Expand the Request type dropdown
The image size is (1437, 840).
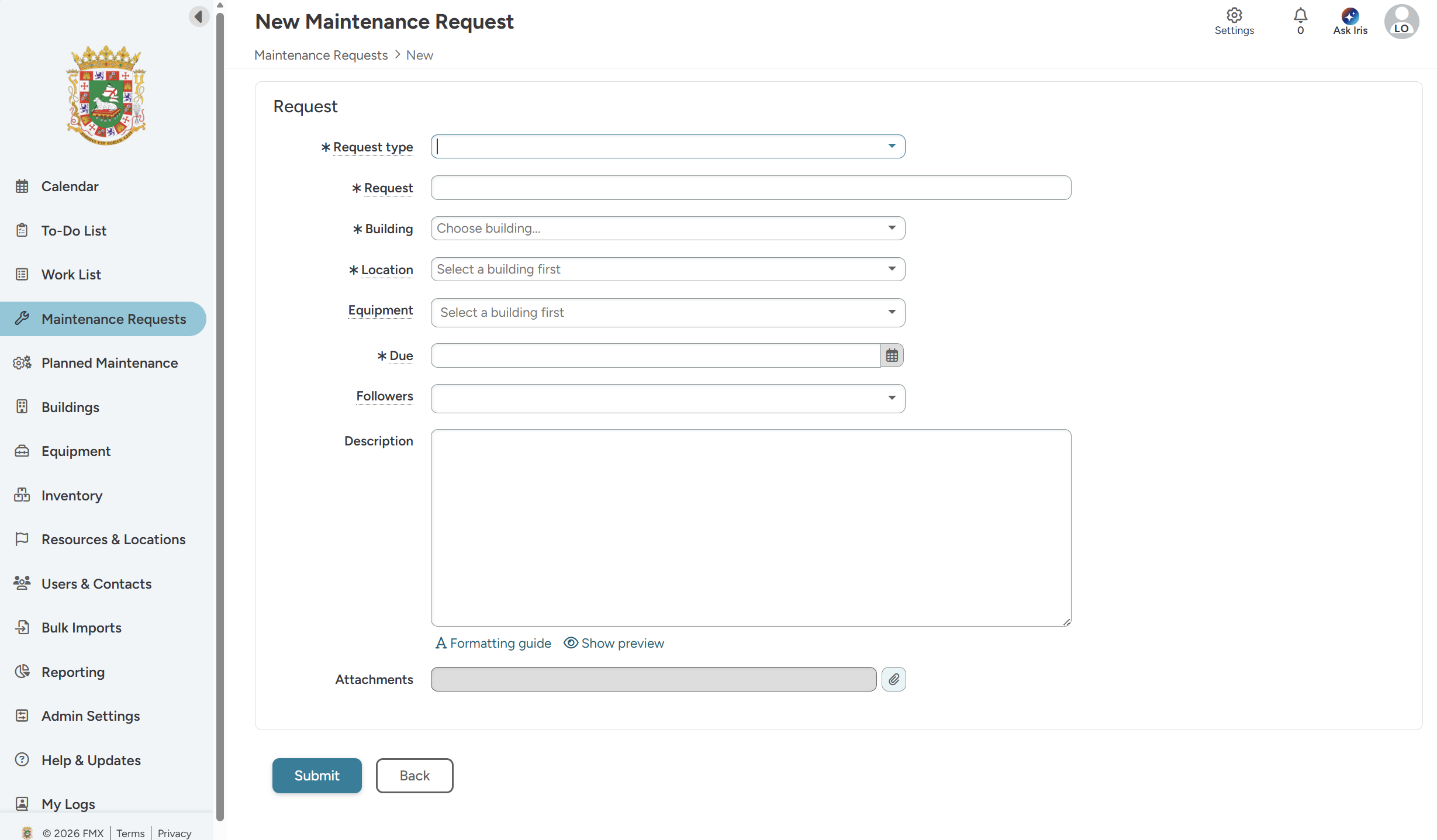(892, 146)
